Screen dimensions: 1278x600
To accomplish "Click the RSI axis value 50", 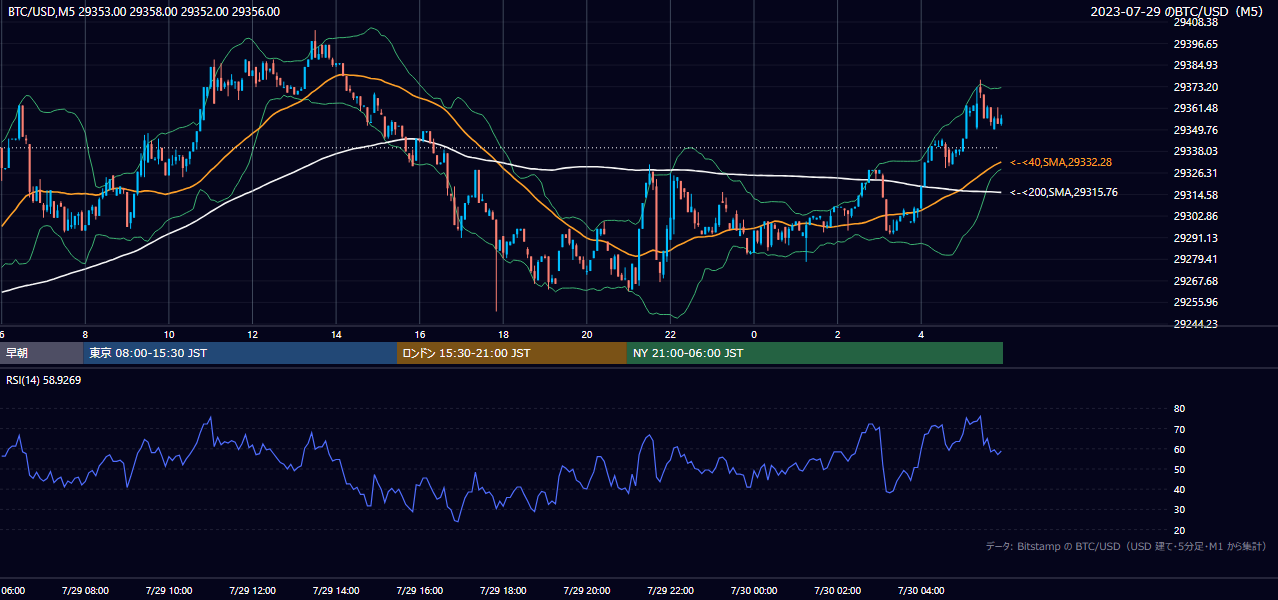I will pos(1179,469).
